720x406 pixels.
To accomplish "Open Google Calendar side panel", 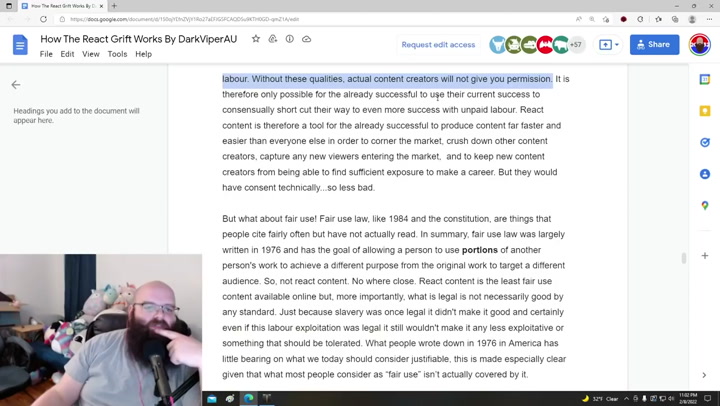I will coord(705,79).
